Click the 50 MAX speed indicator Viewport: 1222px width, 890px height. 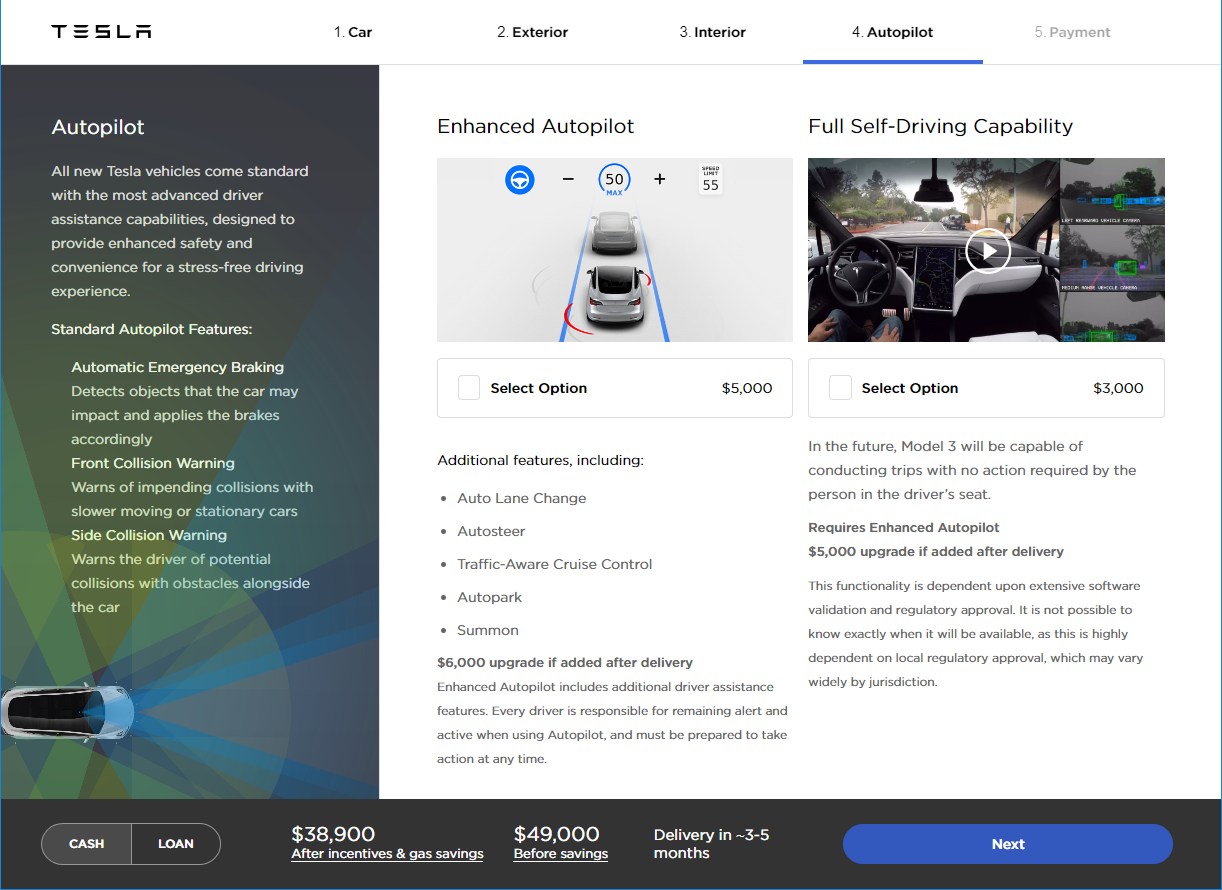(614, 180)
